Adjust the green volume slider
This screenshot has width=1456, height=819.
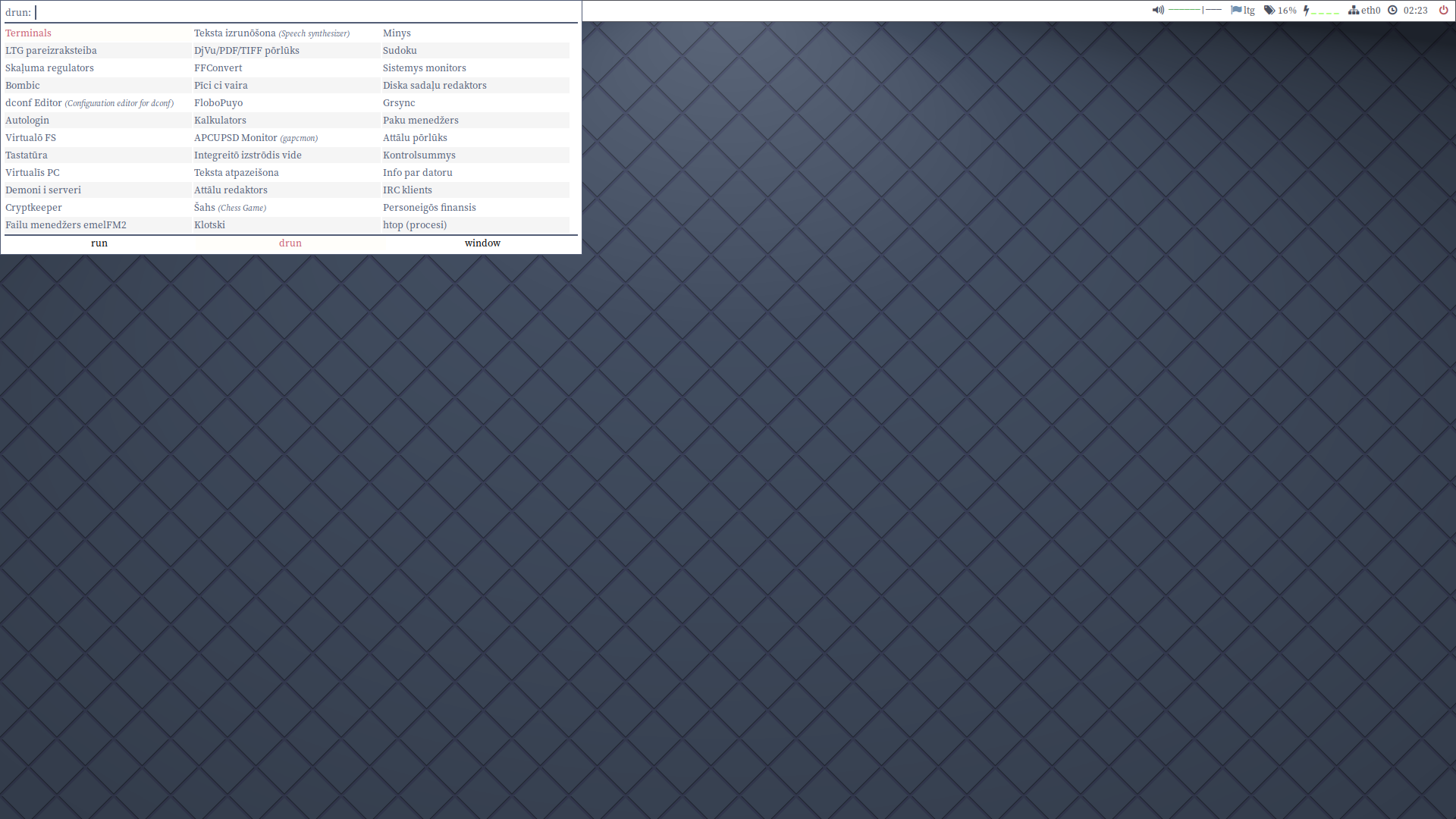click(x=1195, y=11)
